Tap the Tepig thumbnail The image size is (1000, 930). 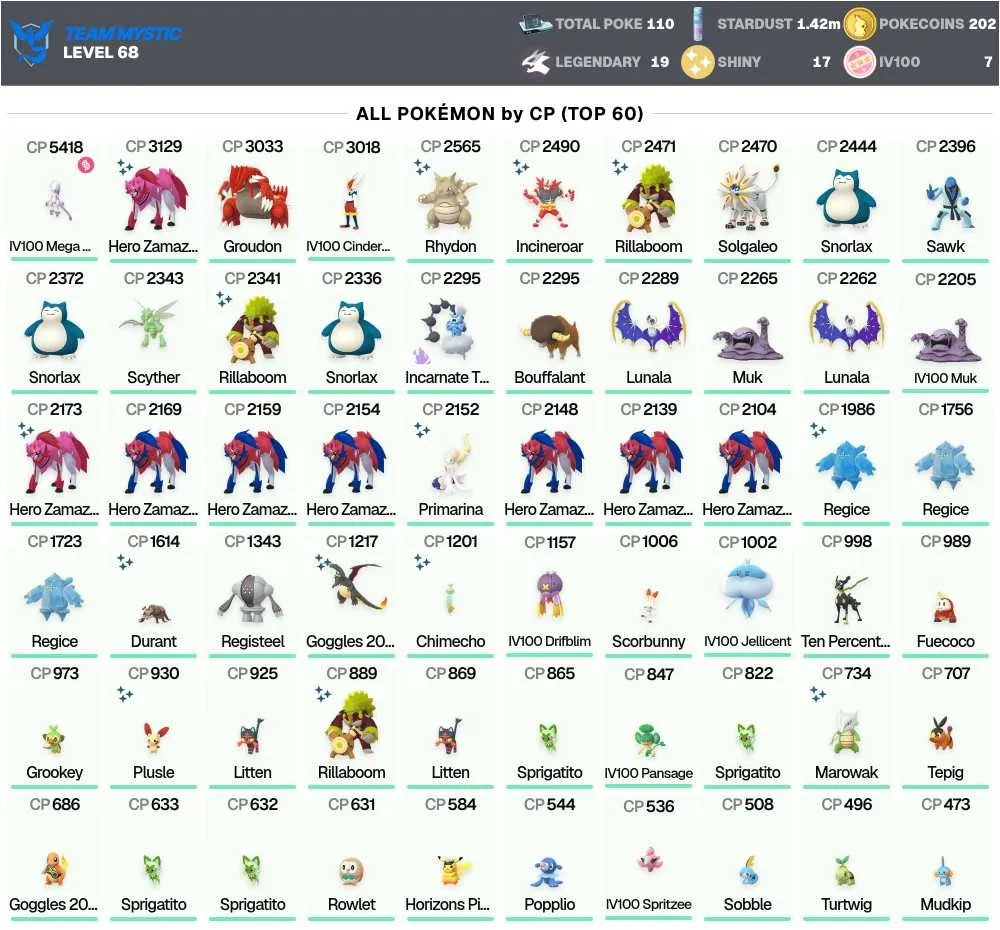click(942, 733)
